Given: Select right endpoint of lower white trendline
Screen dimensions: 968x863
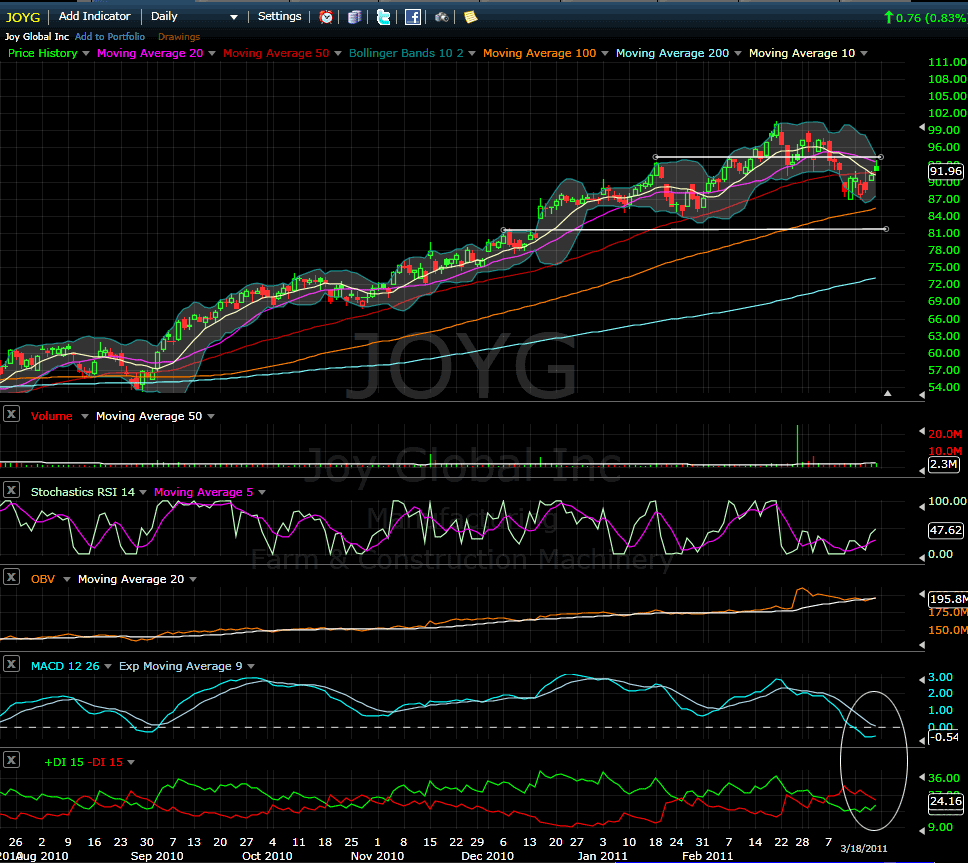Looking at the screenshot, I should pos(887,229).
